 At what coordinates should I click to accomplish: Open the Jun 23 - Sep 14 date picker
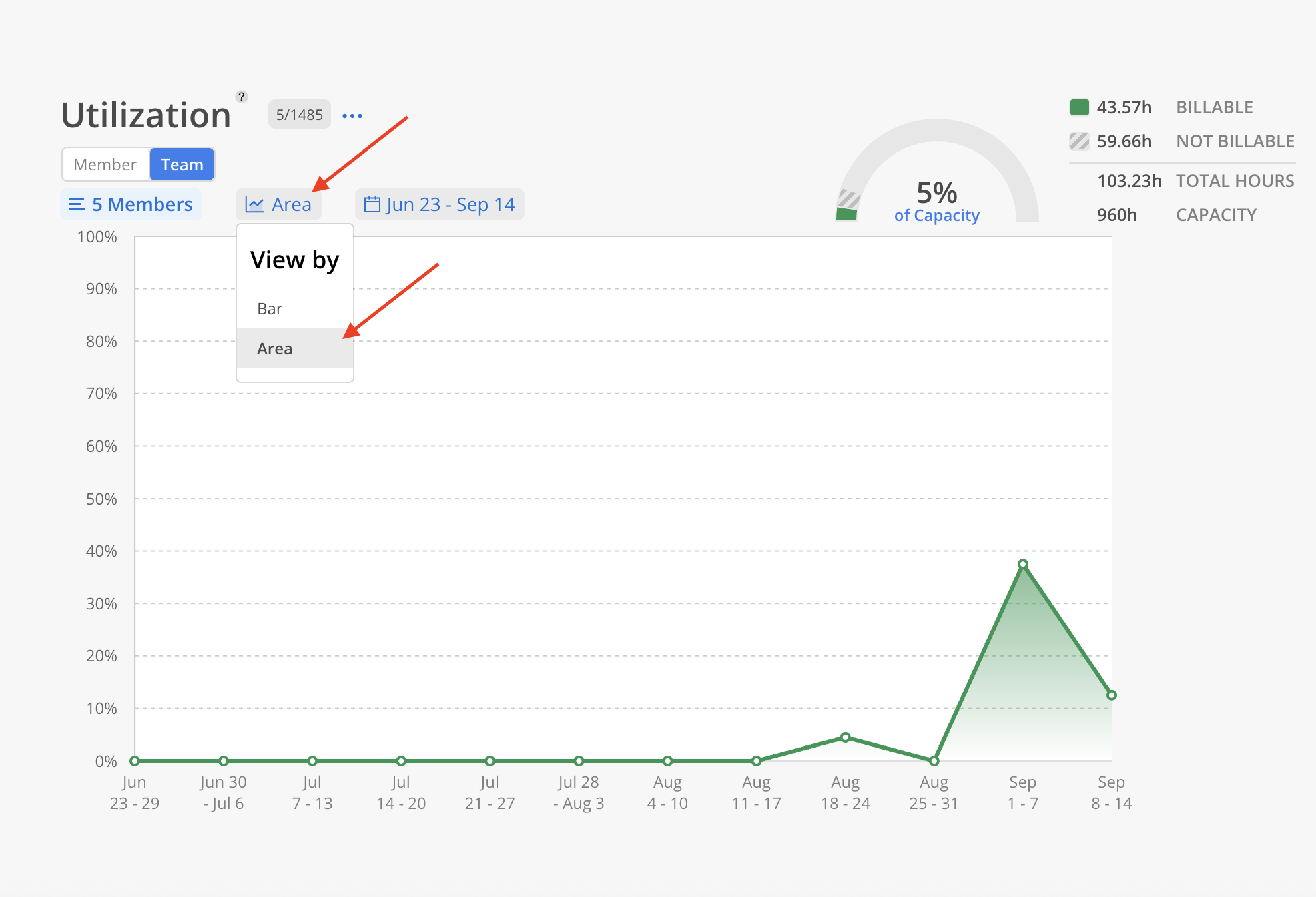coord(440,204)
